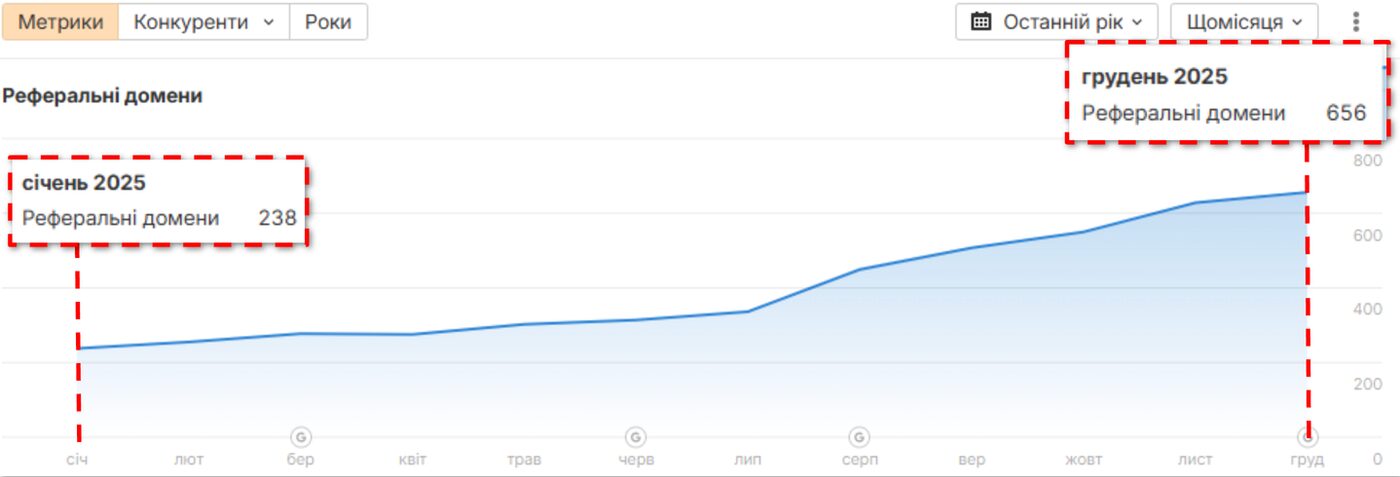Image resolution: width=1400 pixels, height=477 pixels.
Task: Expand the Конкуренти dropdown
Action: (x=204, y=21)
